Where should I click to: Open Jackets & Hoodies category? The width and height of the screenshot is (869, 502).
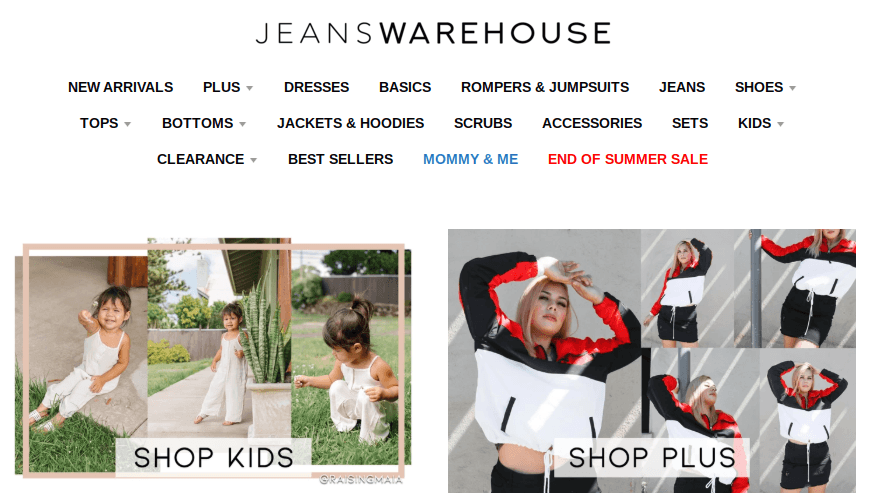click(x=350, y=123)
